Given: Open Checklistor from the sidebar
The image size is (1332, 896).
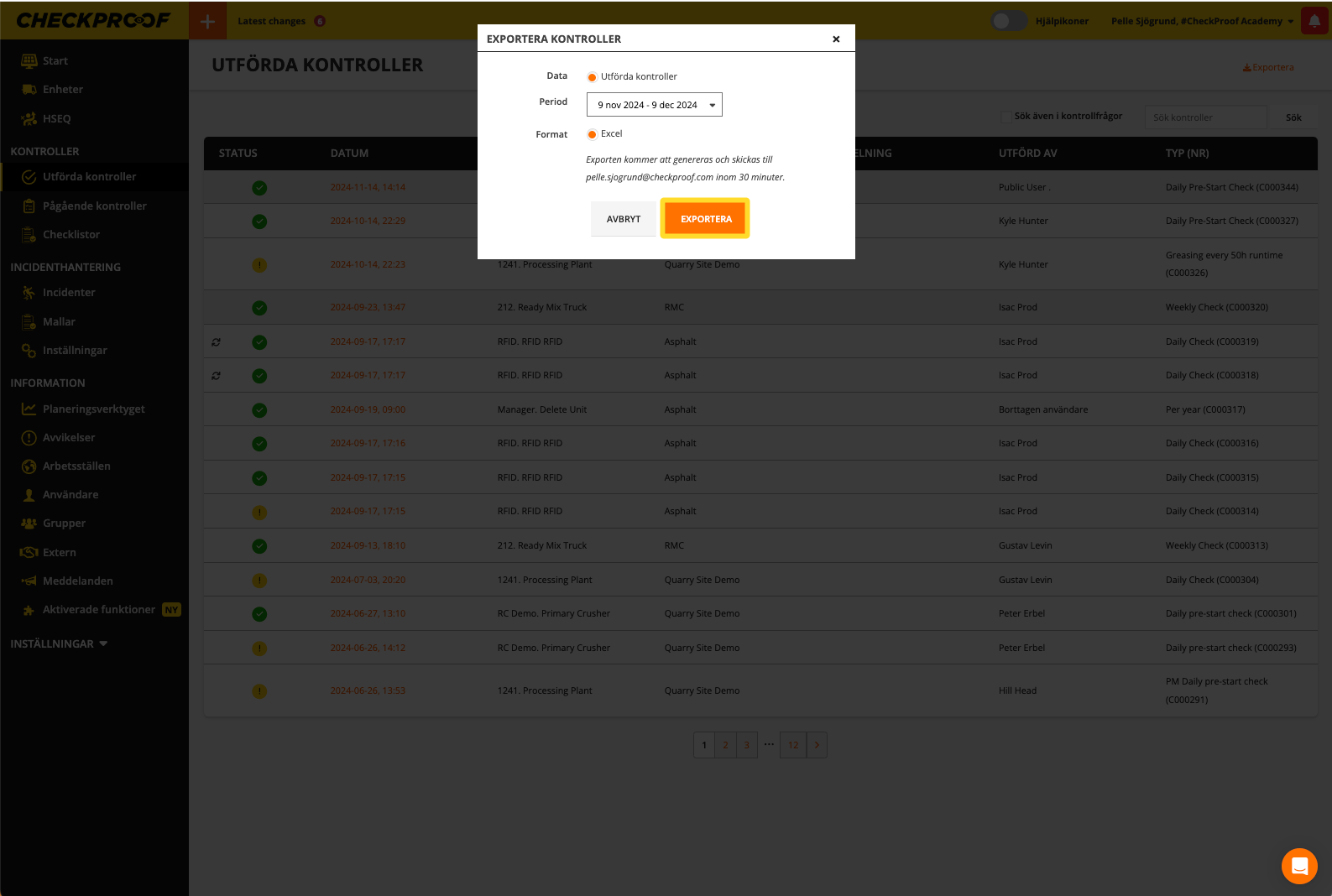Looking at the screenshot, I should coord(71,235).
